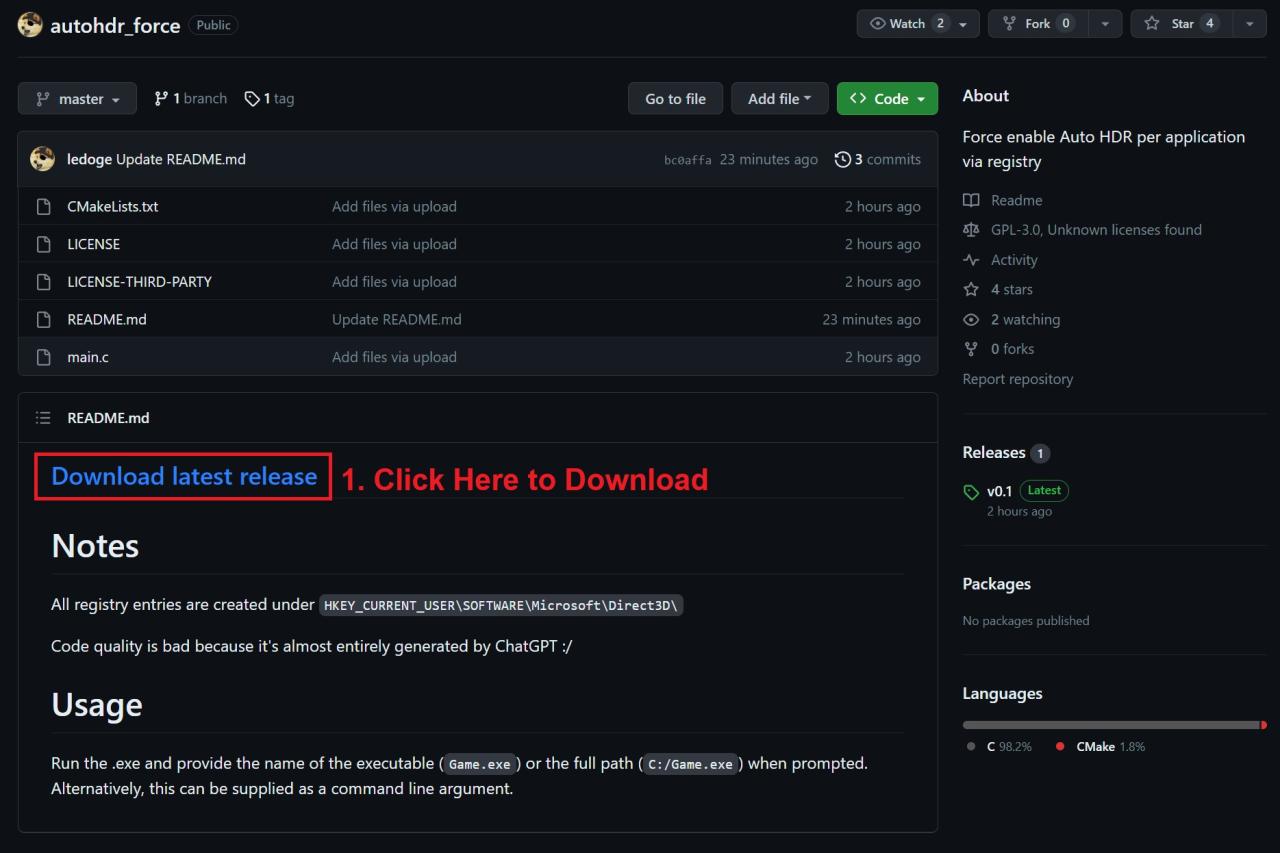The image size is (1280, 853).
Task: Open the 1 branch link
Action: (191, 99)
